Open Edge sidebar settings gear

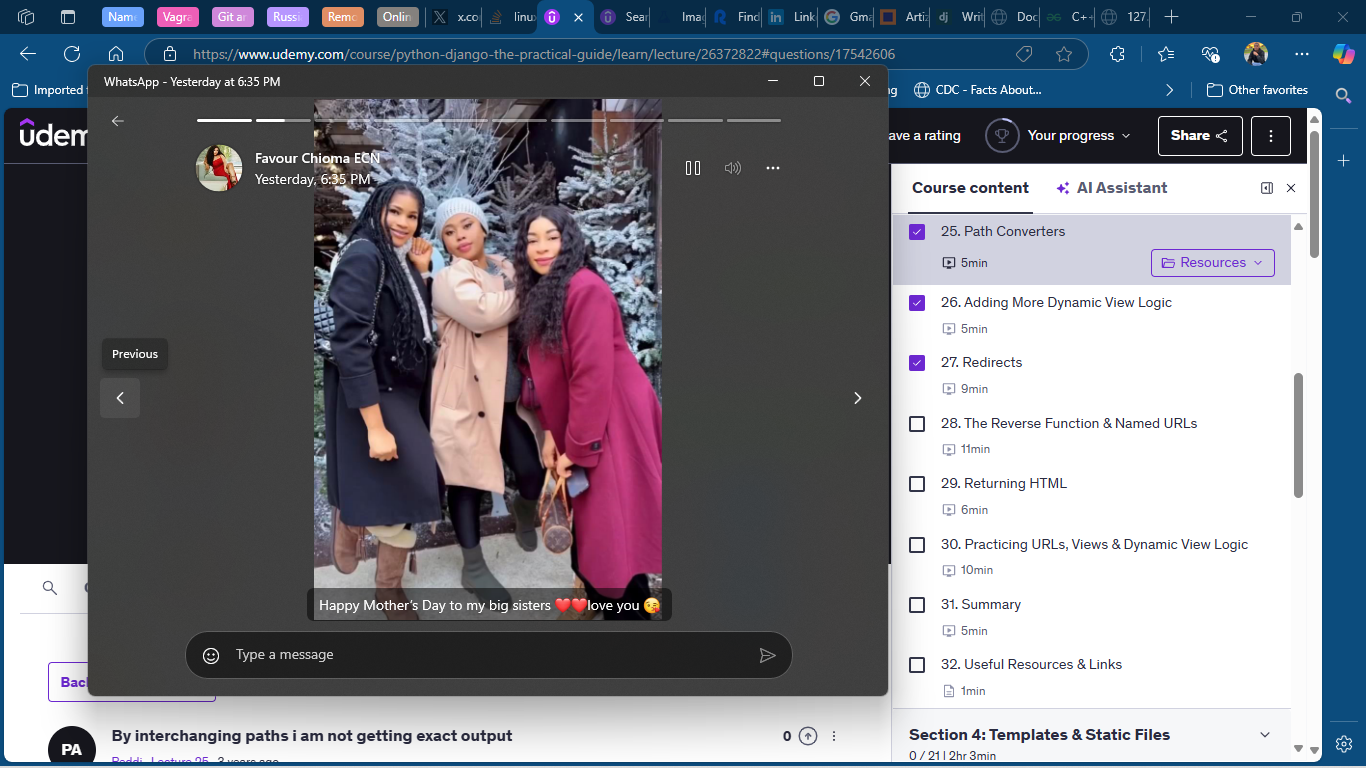tap(1343, 744)
